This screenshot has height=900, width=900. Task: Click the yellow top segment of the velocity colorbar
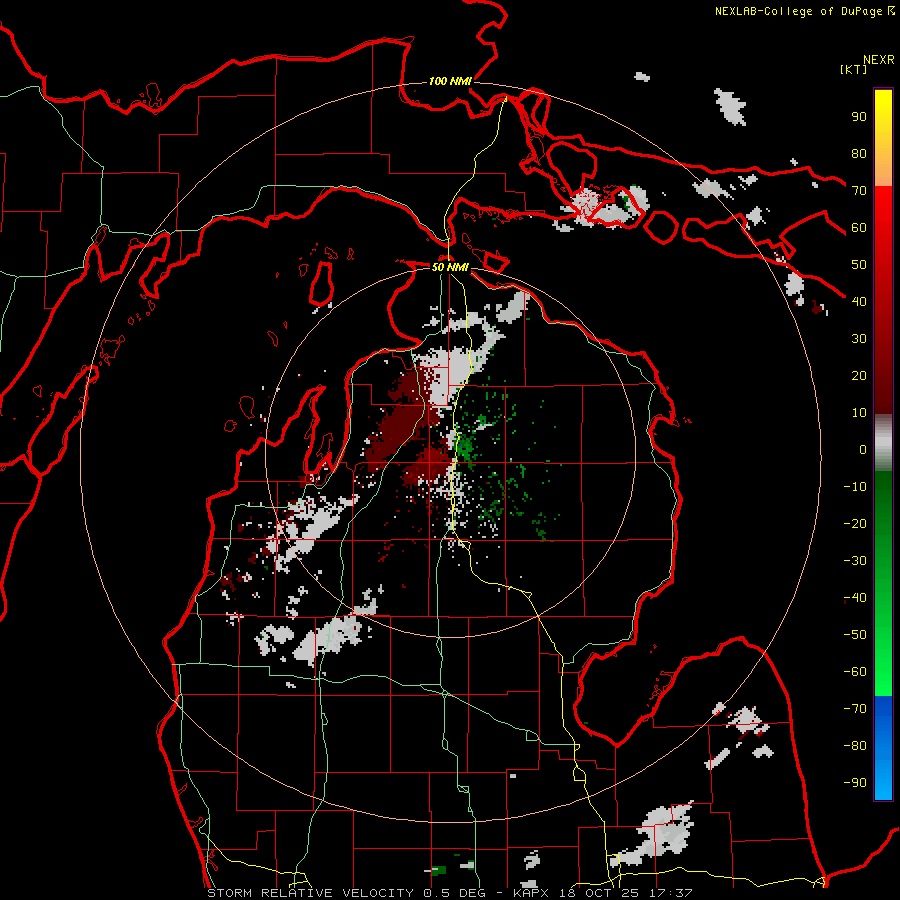(x=883, y=138)
